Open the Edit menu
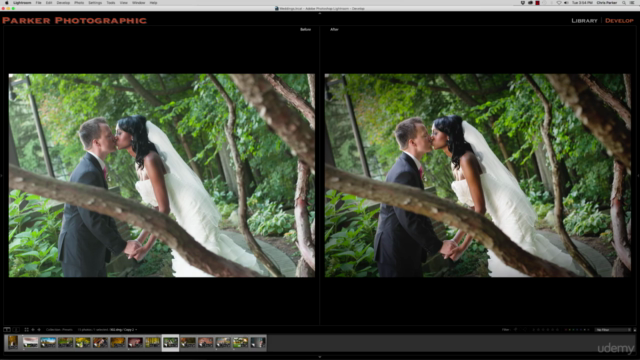The height and width of the screenshot is (360, 640). [49, 2]
